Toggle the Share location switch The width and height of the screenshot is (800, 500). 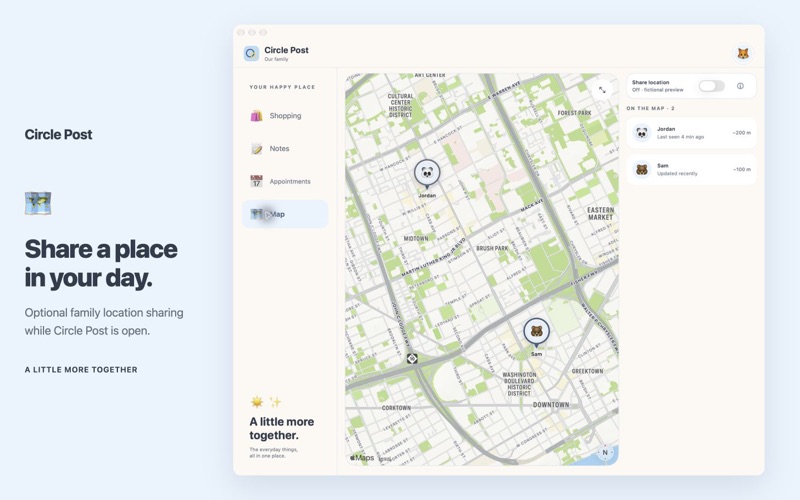[x=711, y=86]
